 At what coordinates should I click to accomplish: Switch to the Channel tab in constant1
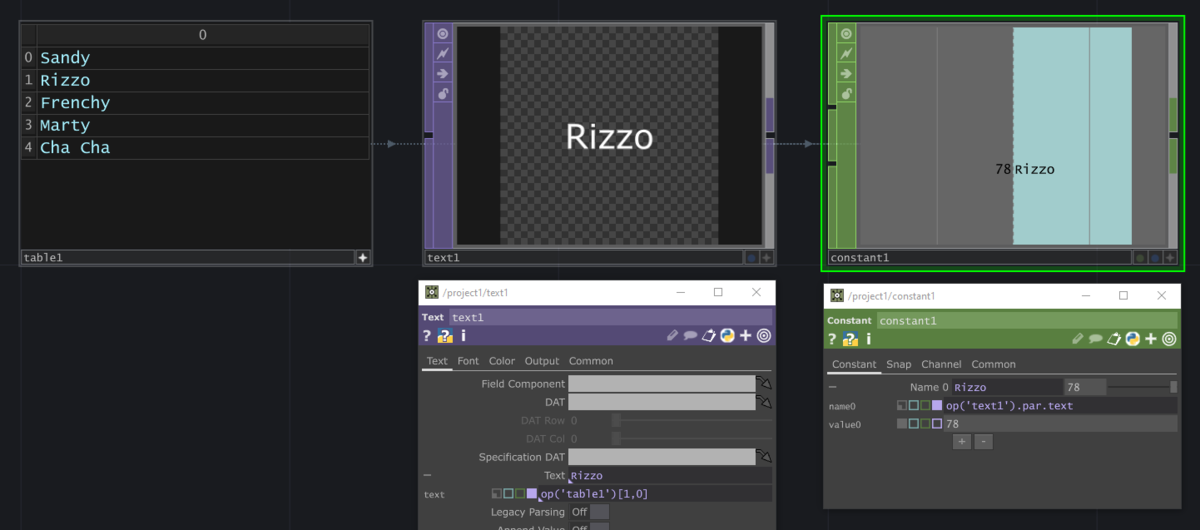coord(941,364)
